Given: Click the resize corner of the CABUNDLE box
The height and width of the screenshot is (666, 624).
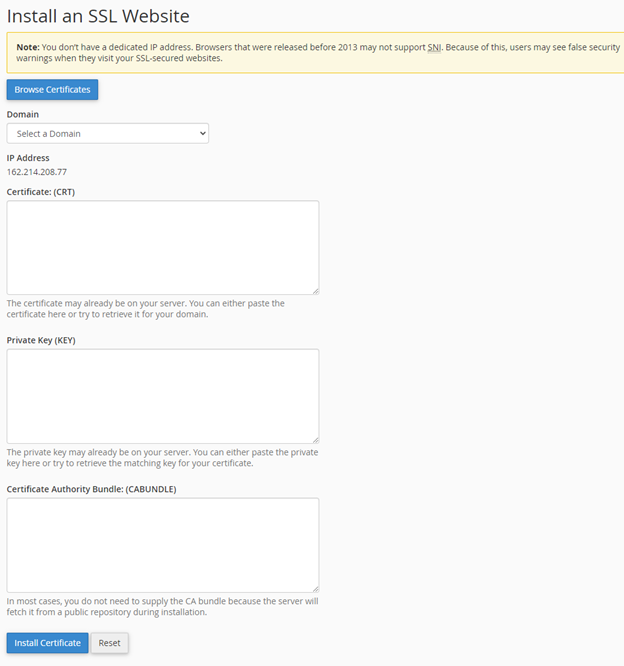Looking at the screenshot, I should [315, 588].
